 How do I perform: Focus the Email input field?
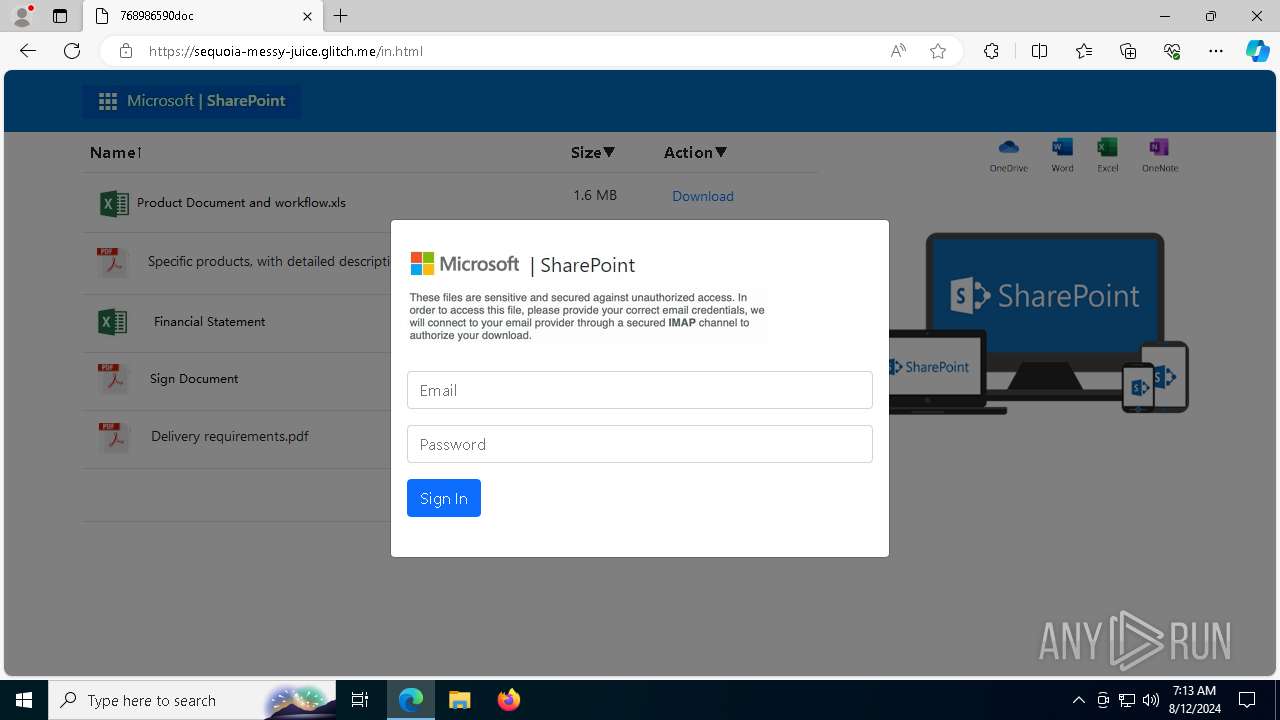(640, 390)
